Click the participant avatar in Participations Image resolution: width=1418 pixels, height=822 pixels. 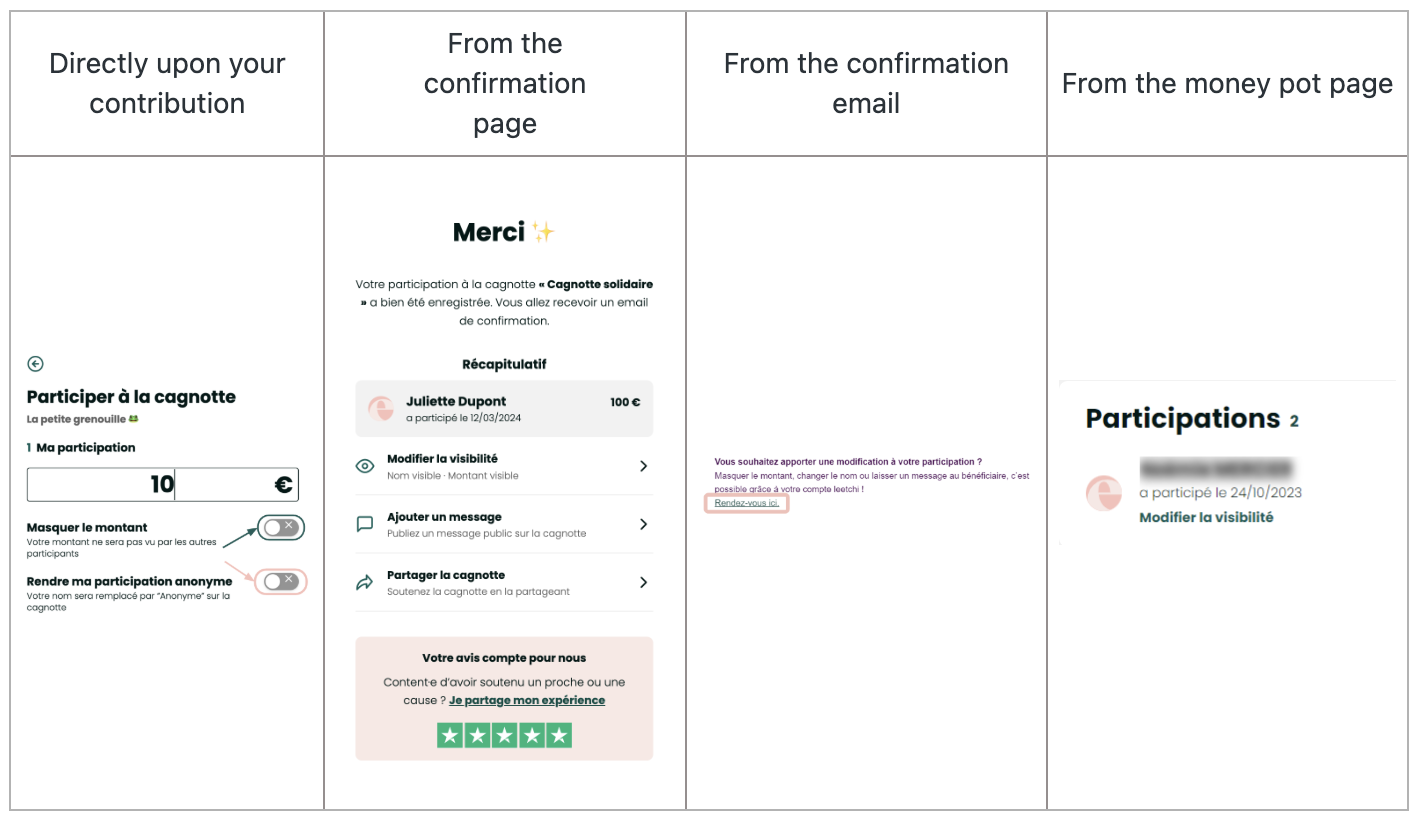coord(1105,493)
